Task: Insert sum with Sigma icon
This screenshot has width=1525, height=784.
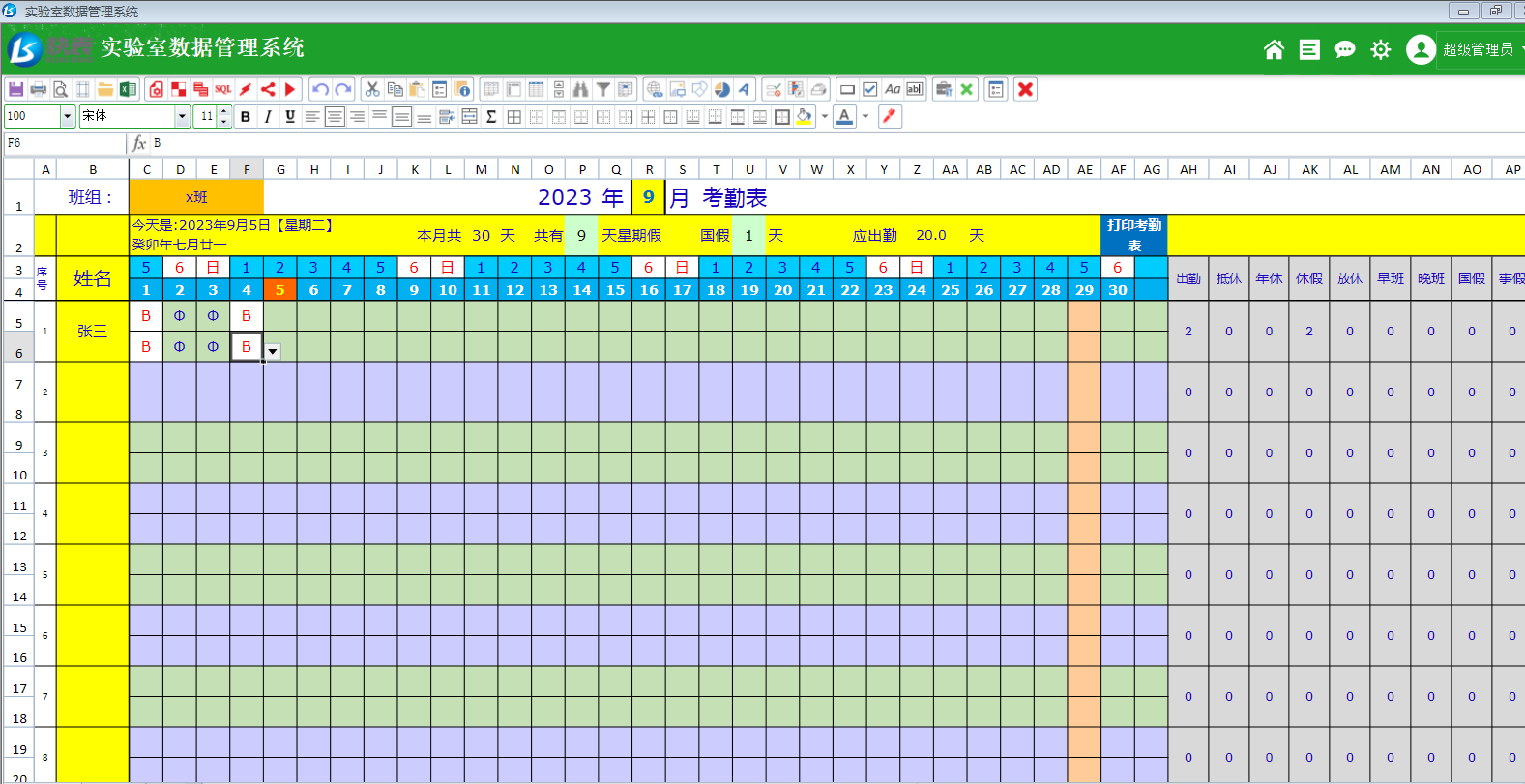Action: coord(491,117)
